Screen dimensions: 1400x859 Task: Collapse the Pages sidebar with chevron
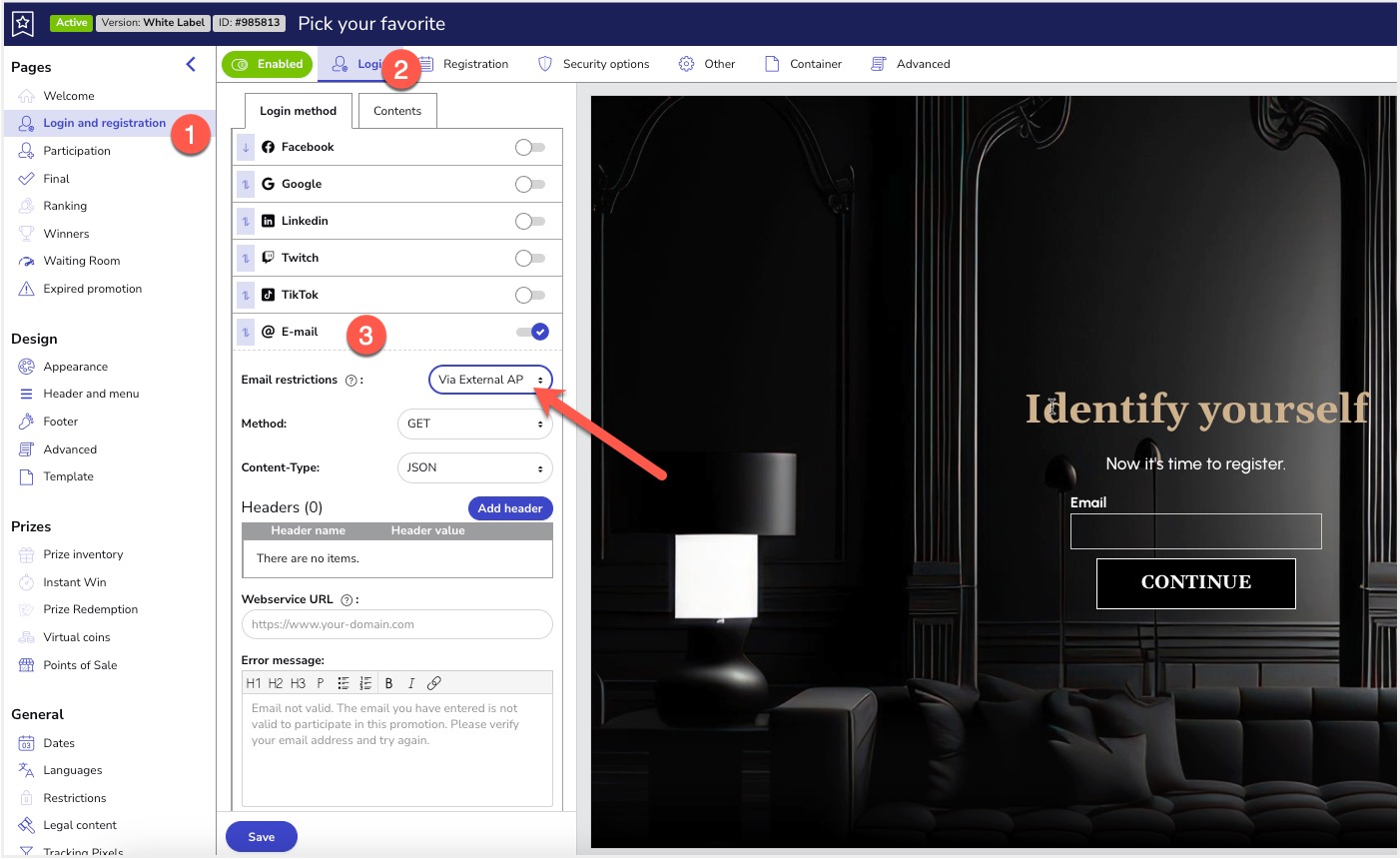coord(191,65)
